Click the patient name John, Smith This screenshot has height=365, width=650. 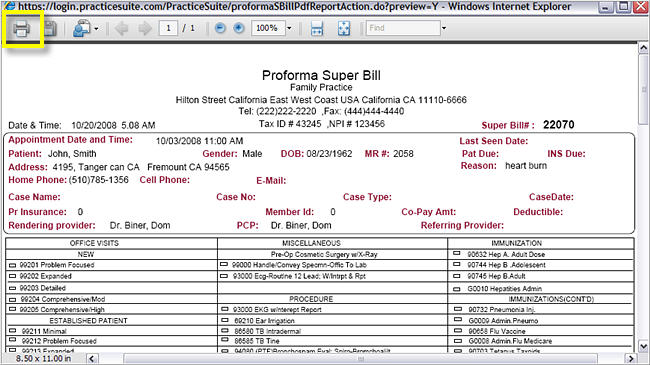pyautogui.click(x=72, y=154)
